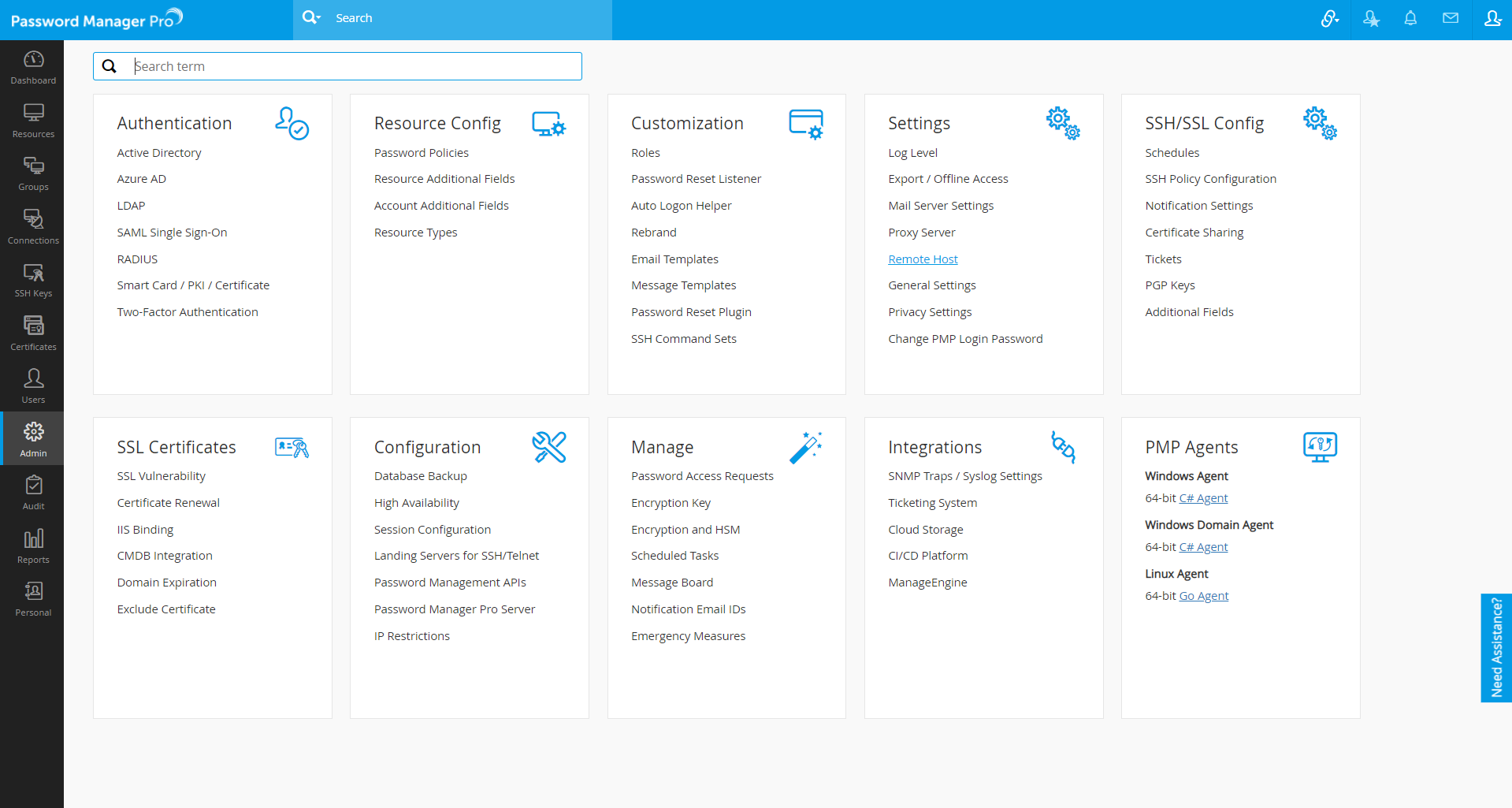Screen dimensions: 1512x808
Task: Open the Remote Host settings link
Action: (923, 259)
